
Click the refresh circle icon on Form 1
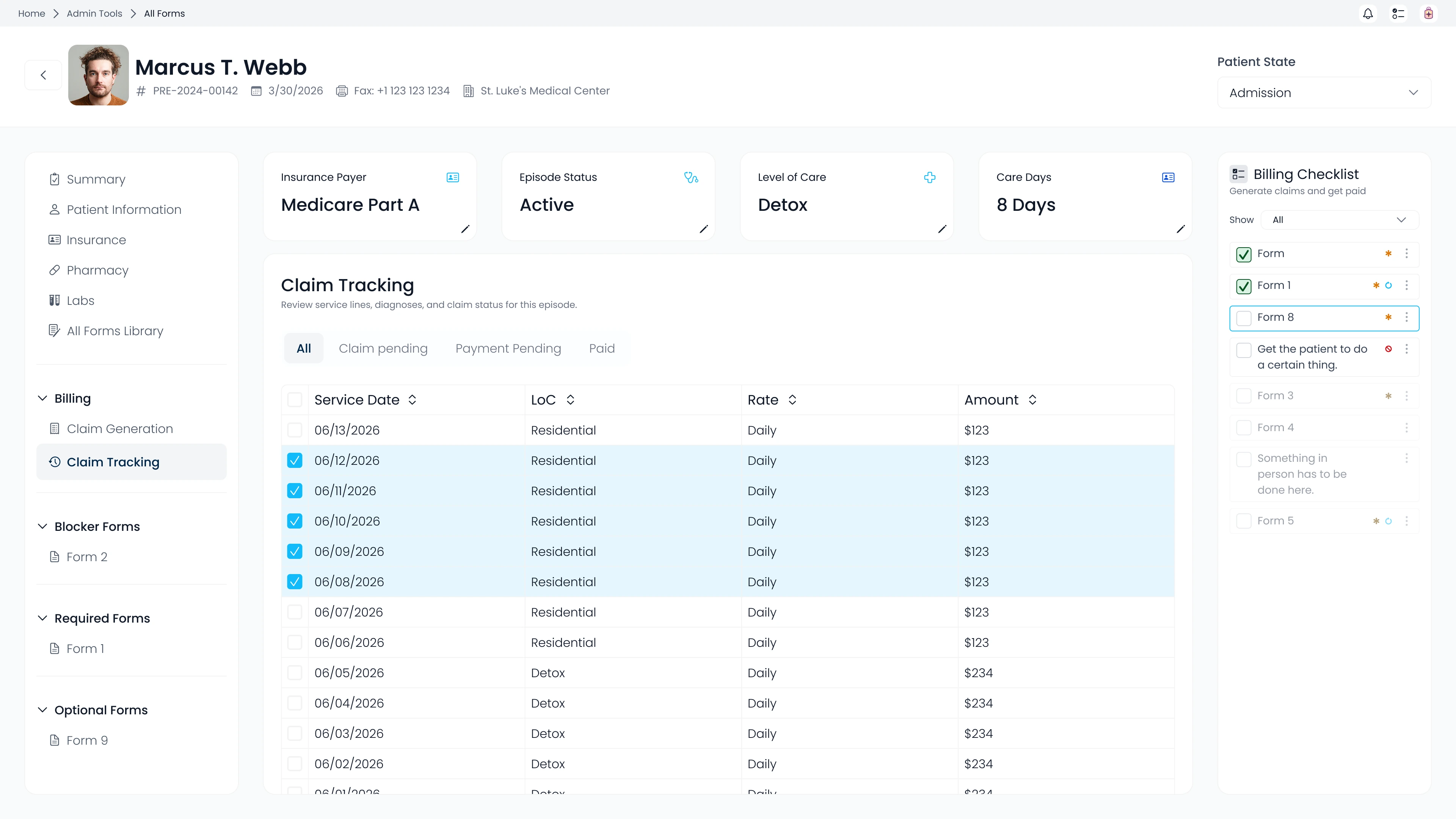point(1388,286)
